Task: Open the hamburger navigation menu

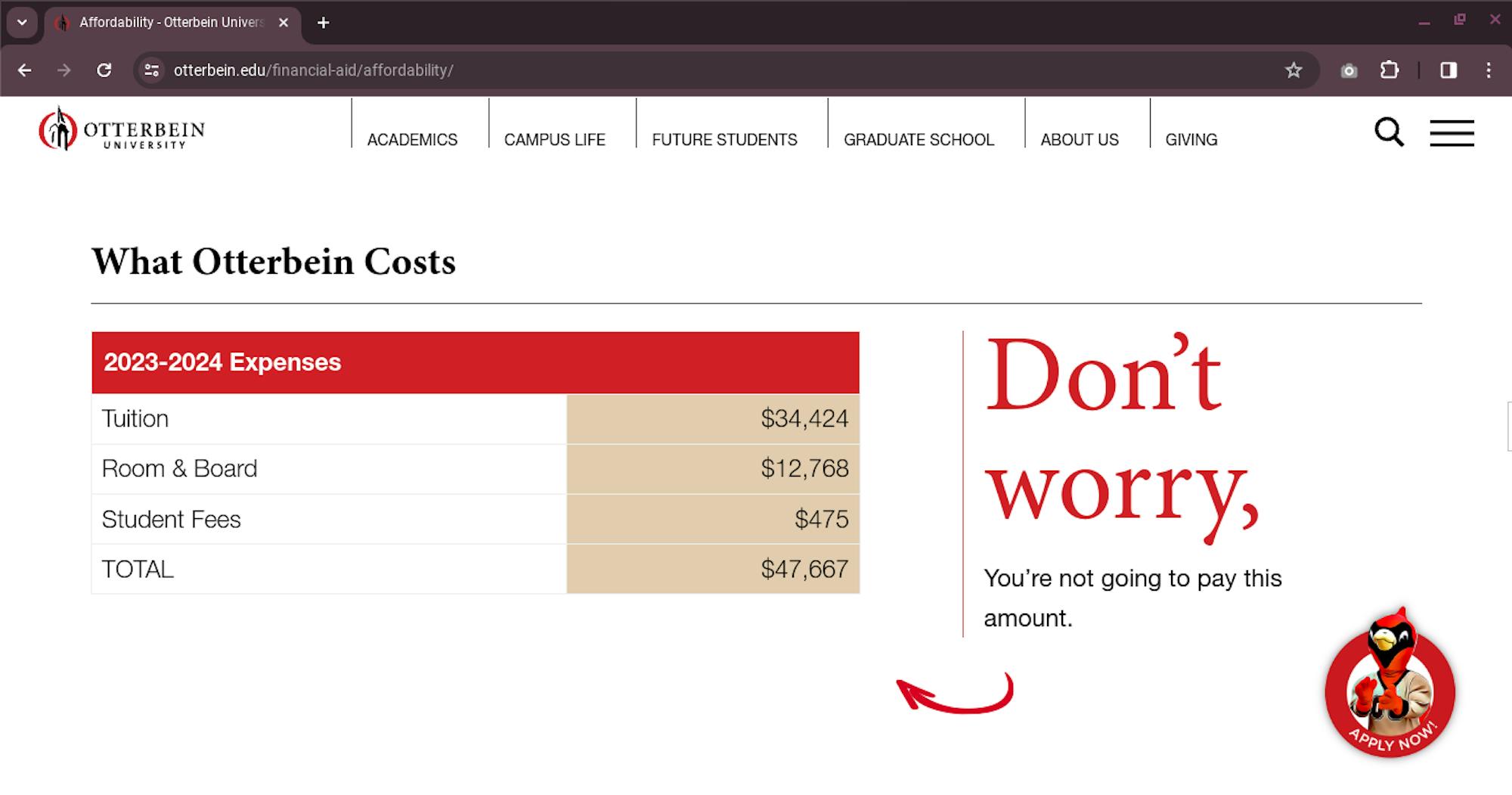Action: tap(1452, 133)
